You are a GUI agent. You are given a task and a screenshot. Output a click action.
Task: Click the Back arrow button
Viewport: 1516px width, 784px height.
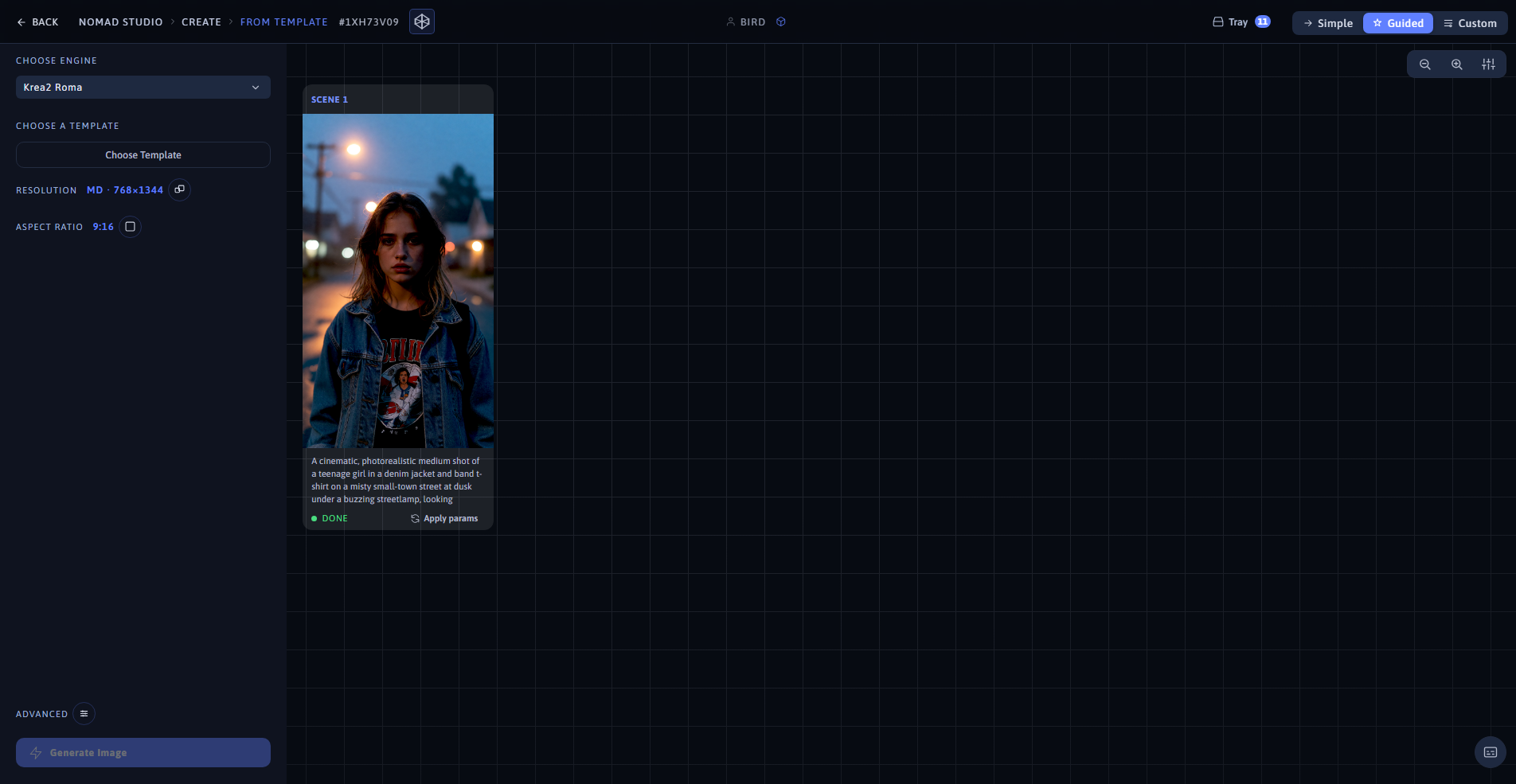point(37,22)
